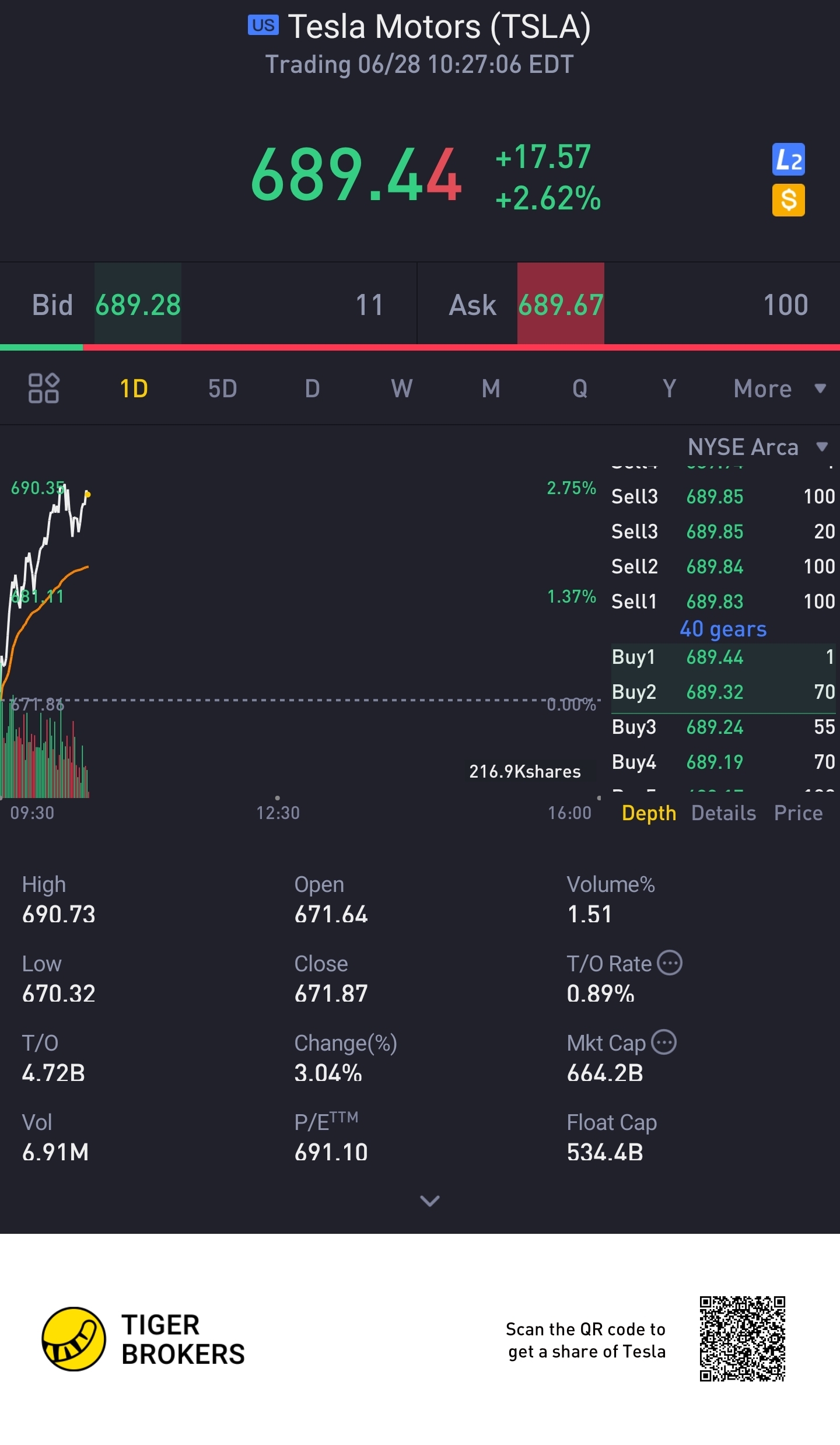Screen dimensions: 840x1445
Task: Select the Sell2 689.84 order row
Action: [x=723, y=566]
